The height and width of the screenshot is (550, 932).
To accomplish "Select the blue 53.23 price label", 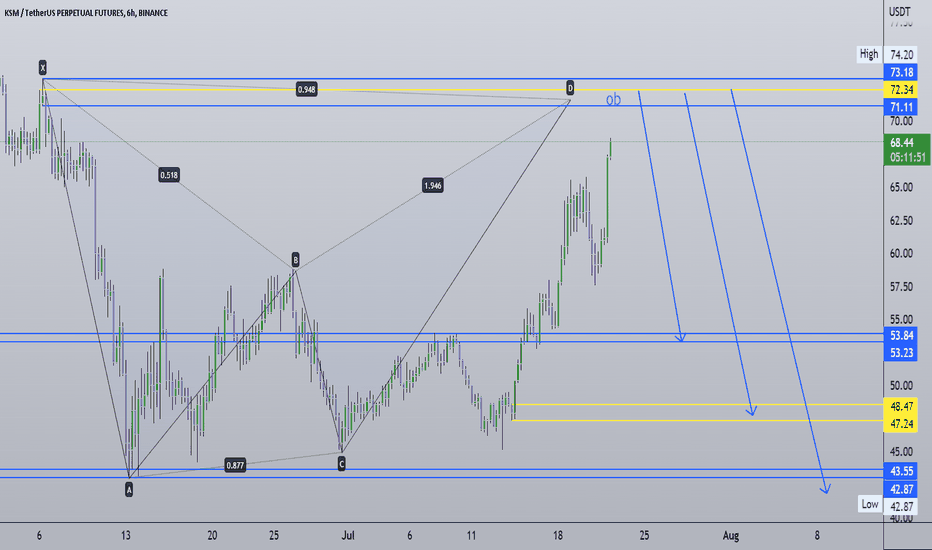I will pyautogui.click(x=901, y=352).
